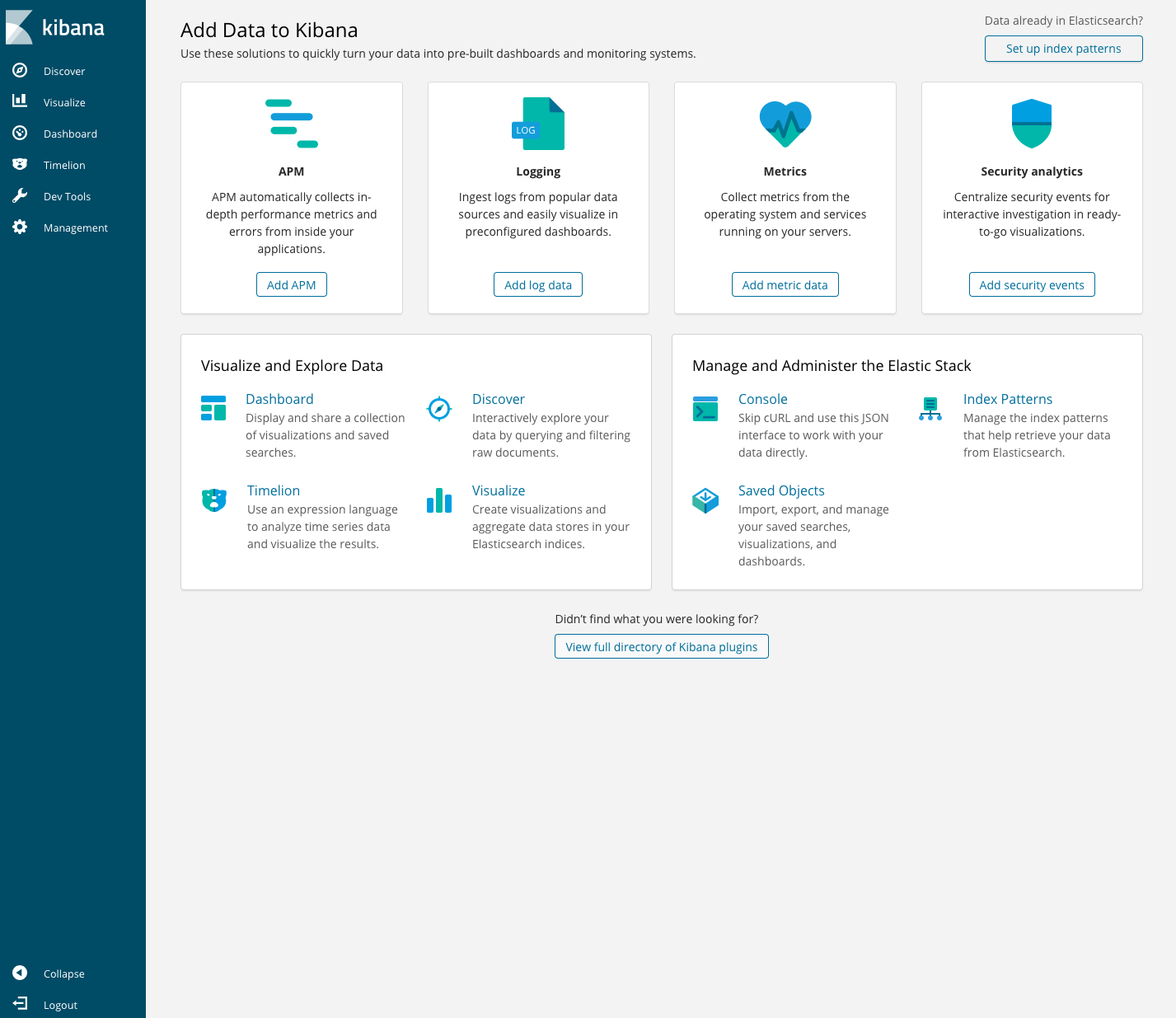Click the Timelion bear icon in Explore Data section
Image resolution: width=1176 pixels, height=1018 pixels.
[x=214, y=500]
